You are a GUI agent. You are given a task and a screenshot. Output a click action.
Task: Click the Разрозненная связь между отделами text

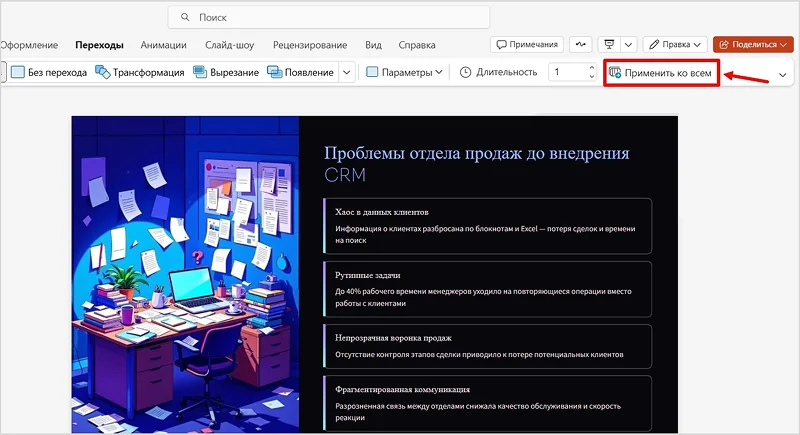[x=478, y=412]
